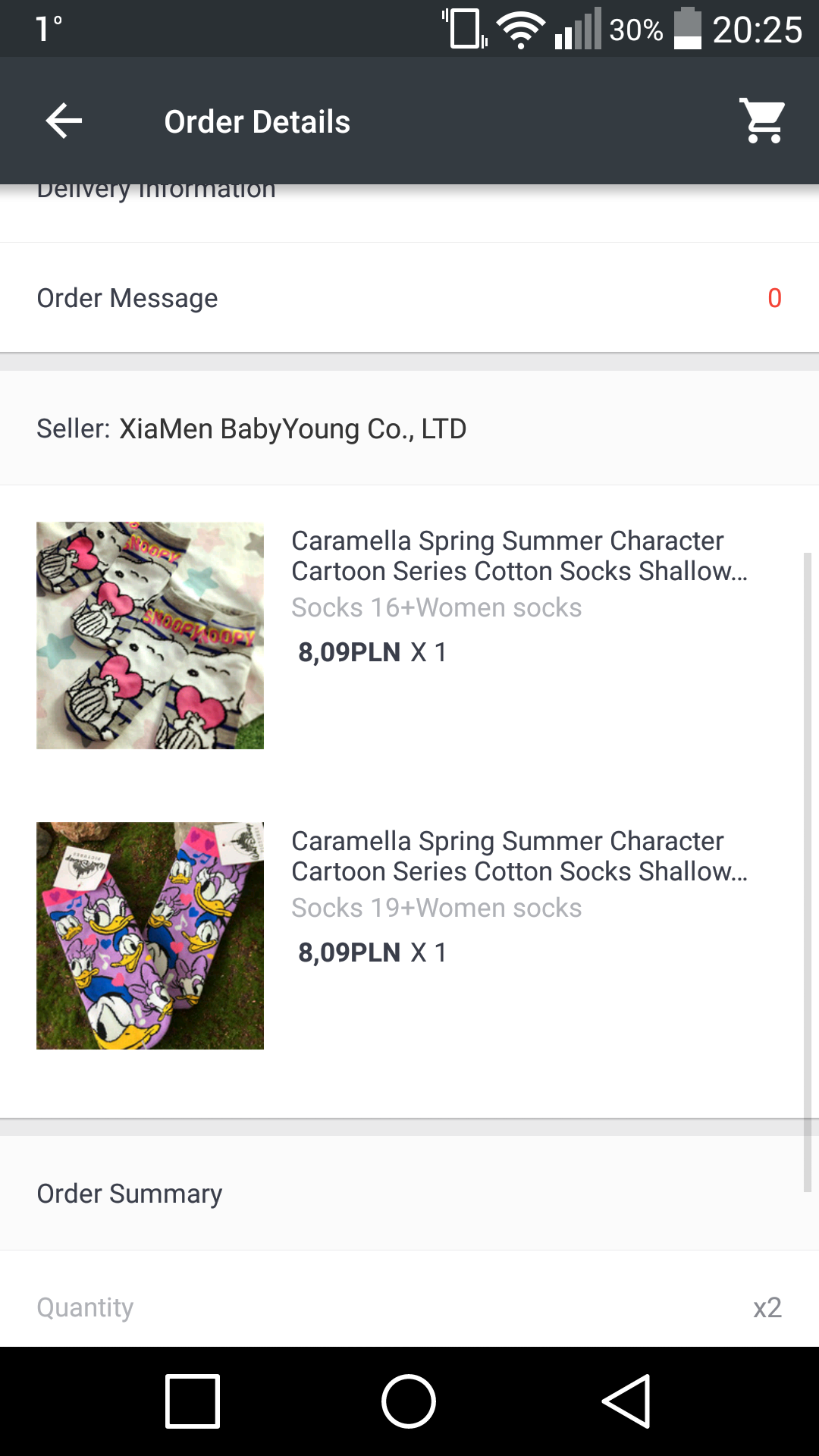Viewport: 819px width, 1456px height.
Task: Open Socks 16 item title link
Action: pyautogui.click(x=519, y=556)
